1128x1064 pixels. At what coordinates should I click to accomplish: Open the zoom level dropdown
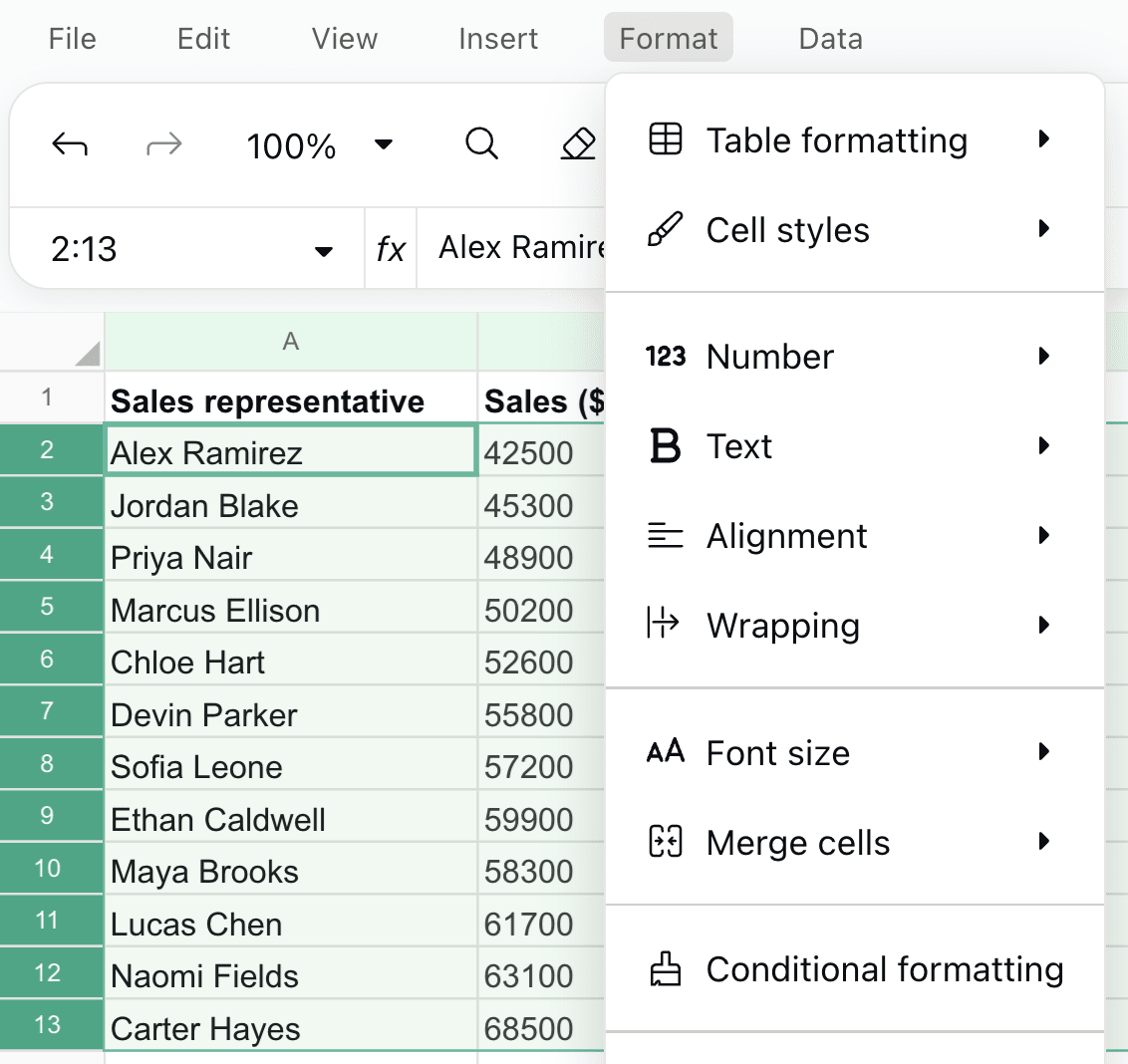[x=384, y=144]
